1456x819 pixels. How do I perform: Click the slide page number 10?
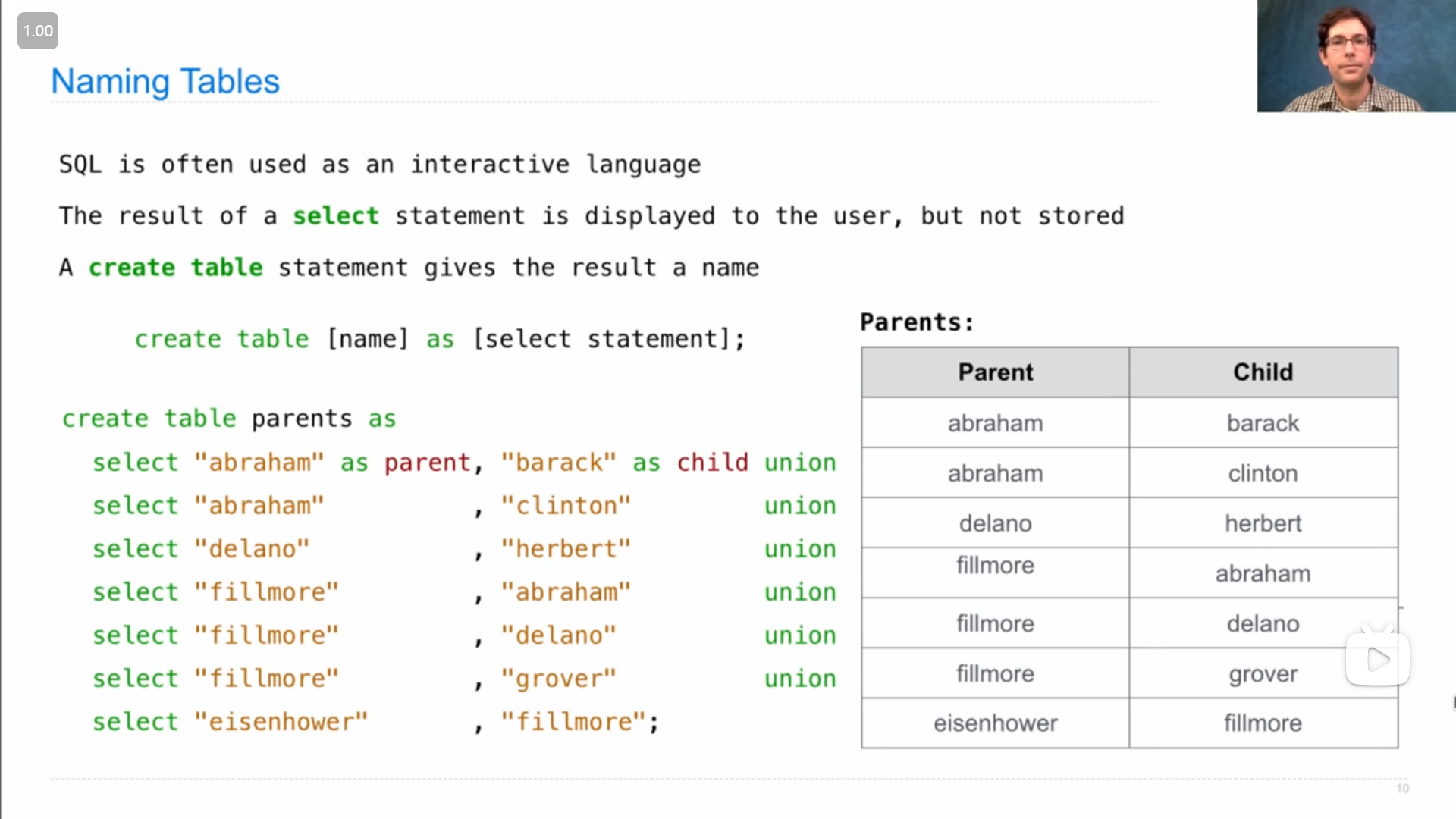(x=1402, y=789)
